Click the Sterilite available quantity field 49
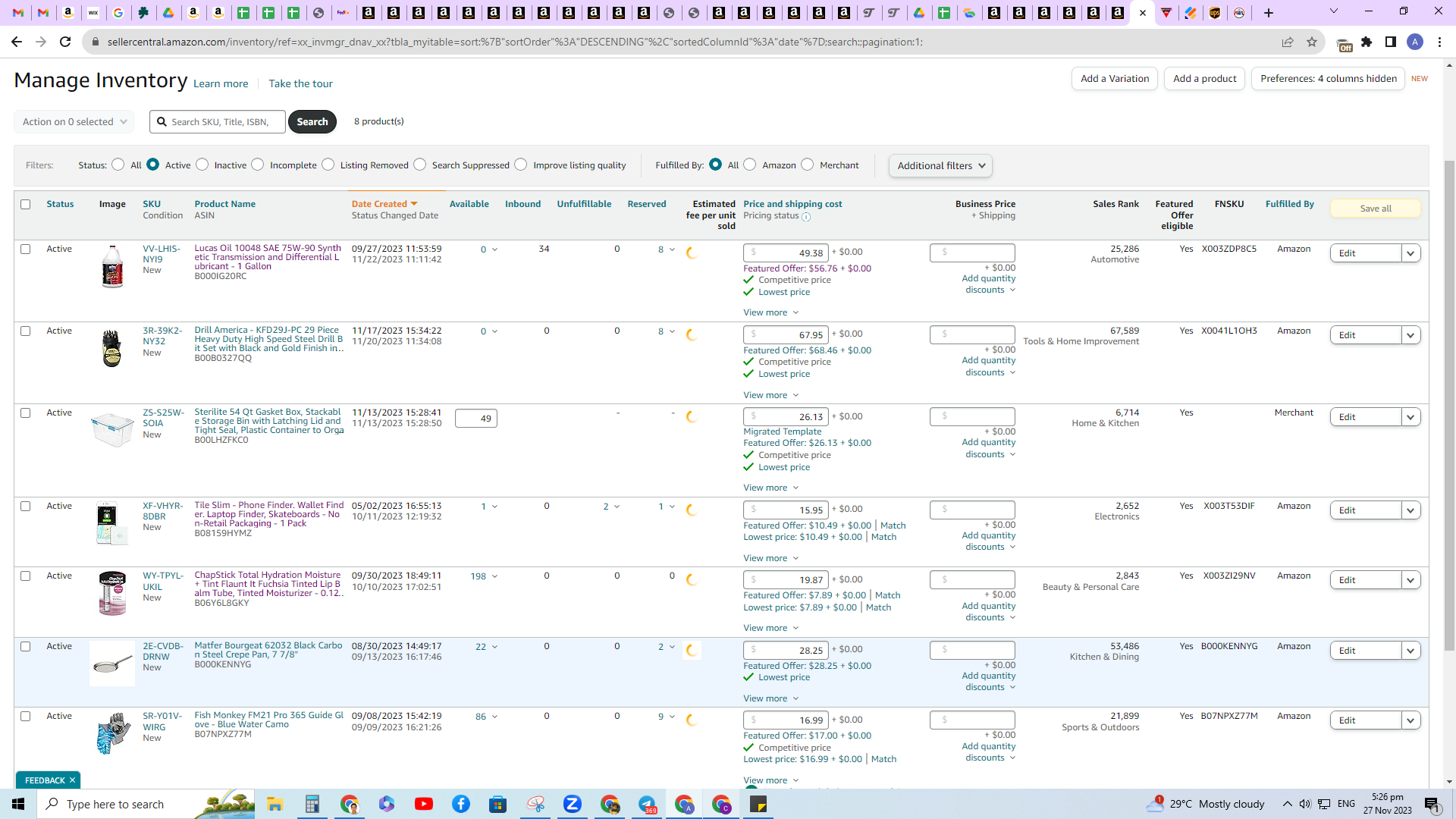Image resolution: width=1456 pixels, height=819 pixels. click(x=475, y=418)
